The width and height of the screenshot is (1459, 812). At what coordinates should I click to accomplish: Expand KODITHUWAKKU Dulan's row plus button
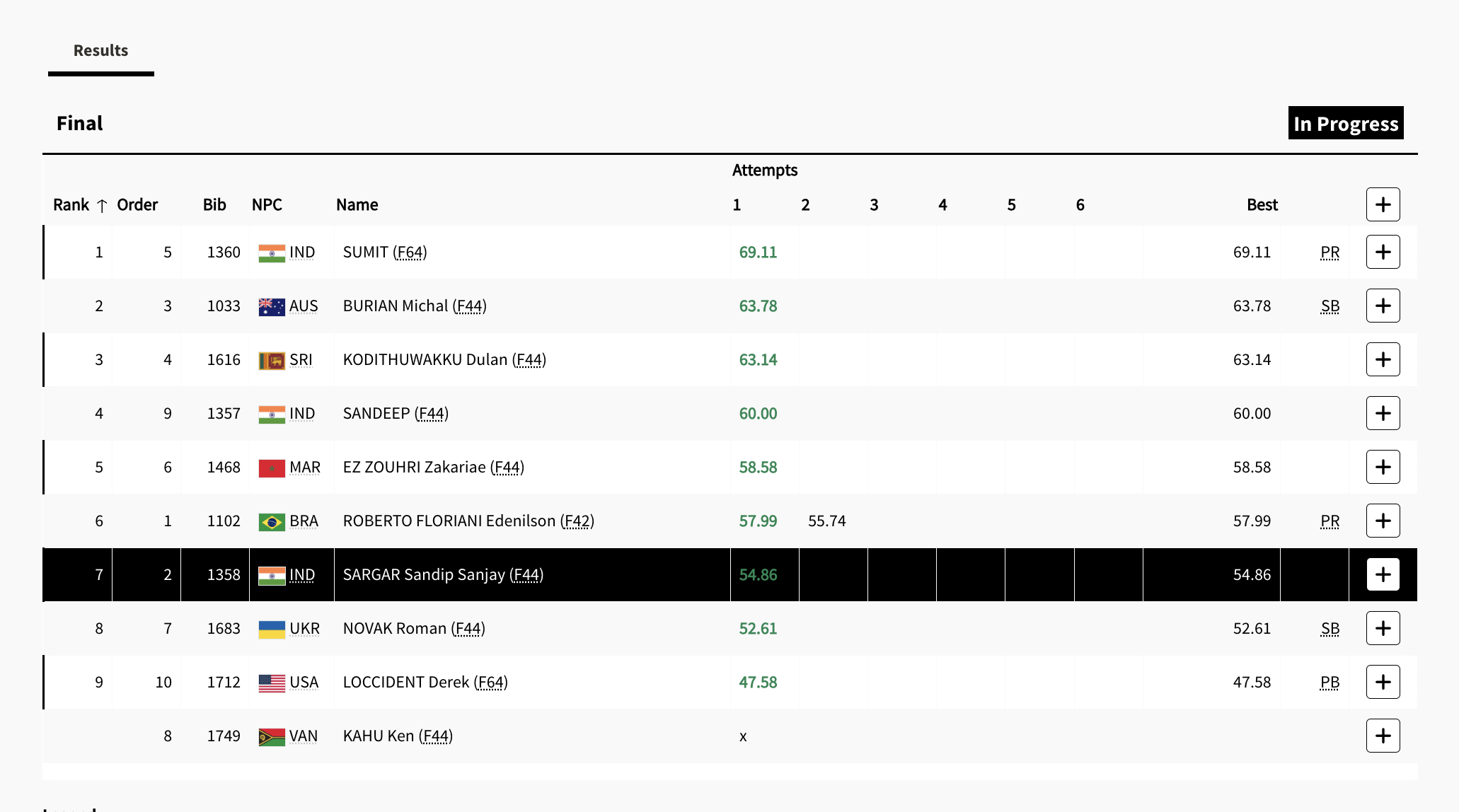coord(1383,360)
